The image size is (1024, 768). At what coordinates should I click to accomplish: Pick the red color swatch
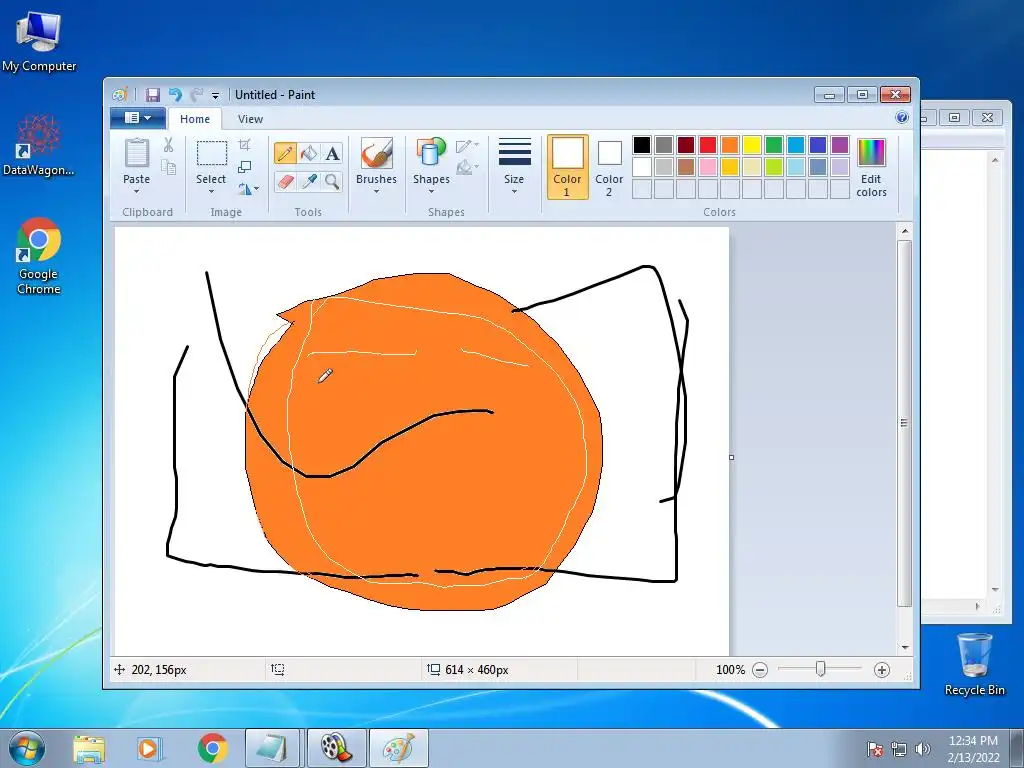[708, 145]
